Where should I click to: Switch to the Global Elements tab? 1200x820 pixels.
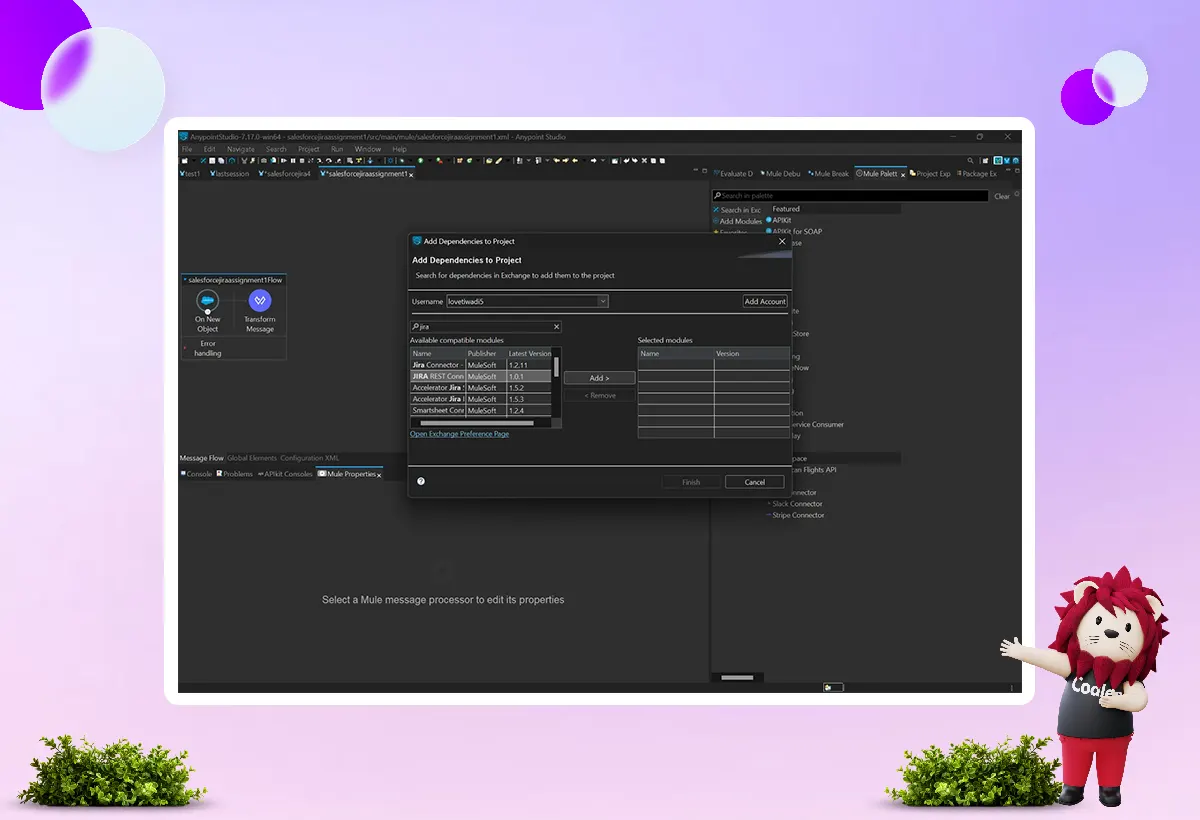pyautogui.click(x=252, y=458)
